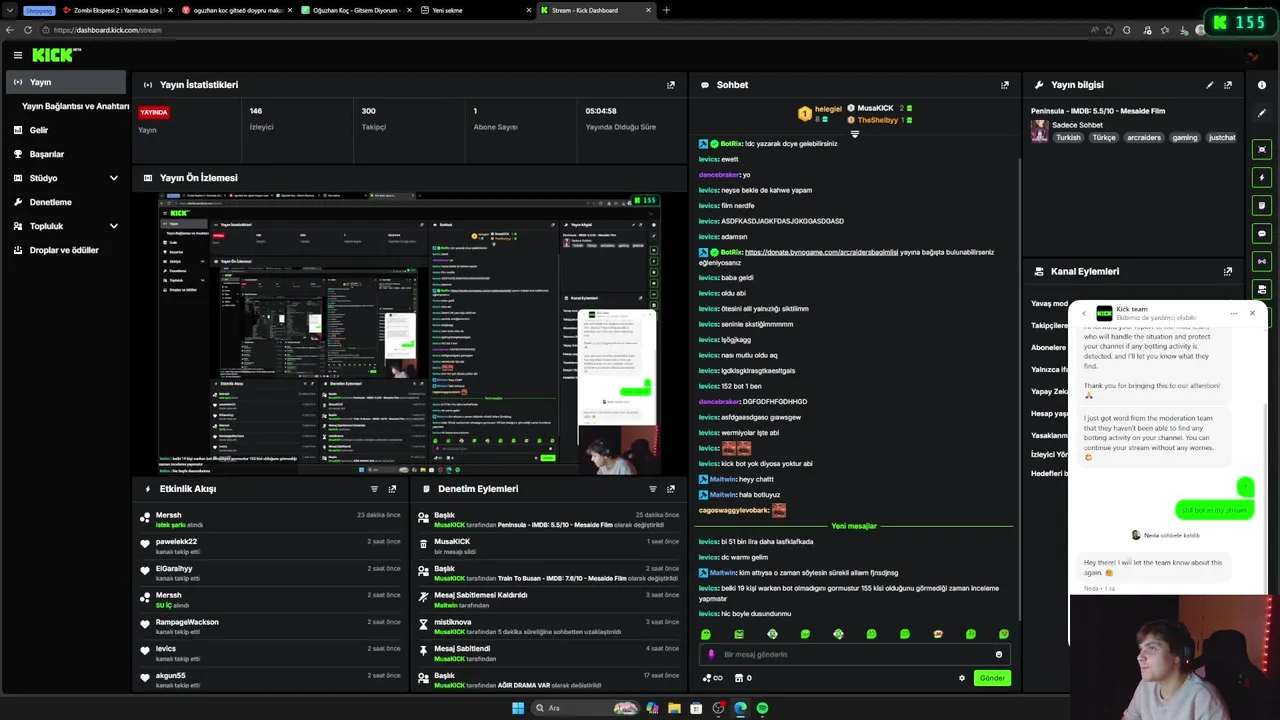Reload the page with browser refresh
The height and width of the screenshot is (720, 1280).
pos(28,30)
